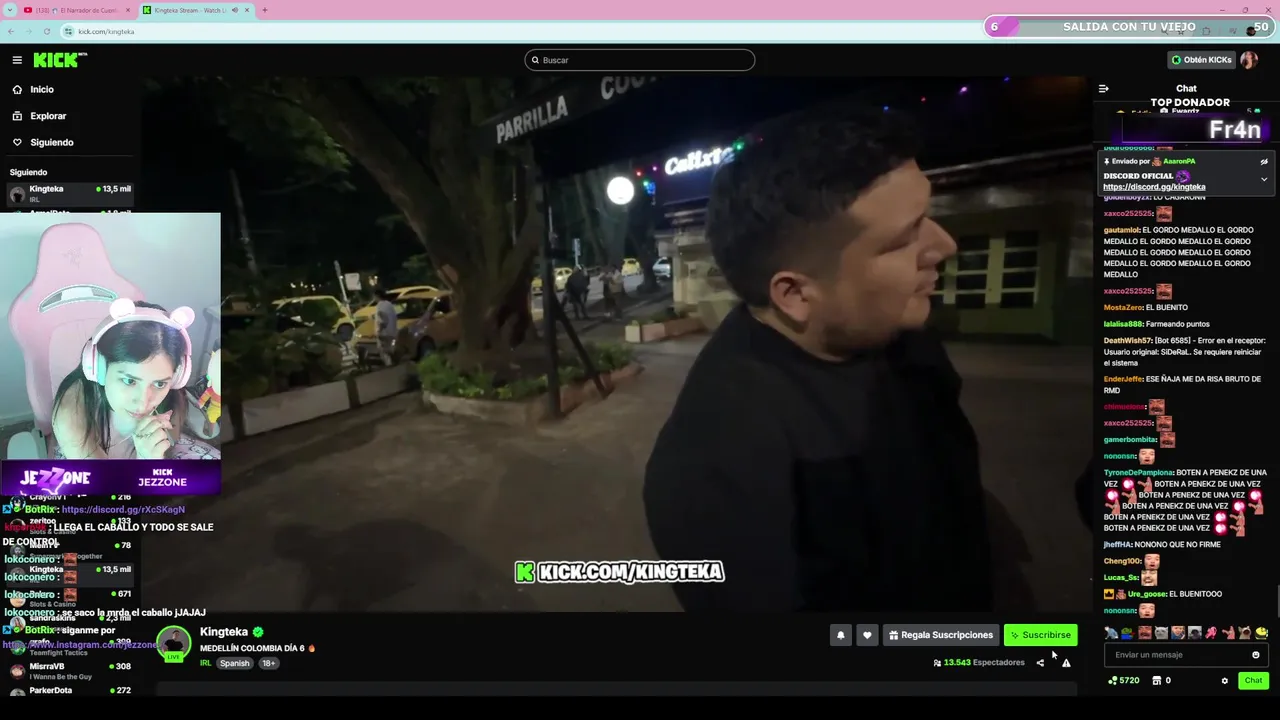Click the IRL category link
This screenshot has width=1280, height=720.
tap(205, 663)
